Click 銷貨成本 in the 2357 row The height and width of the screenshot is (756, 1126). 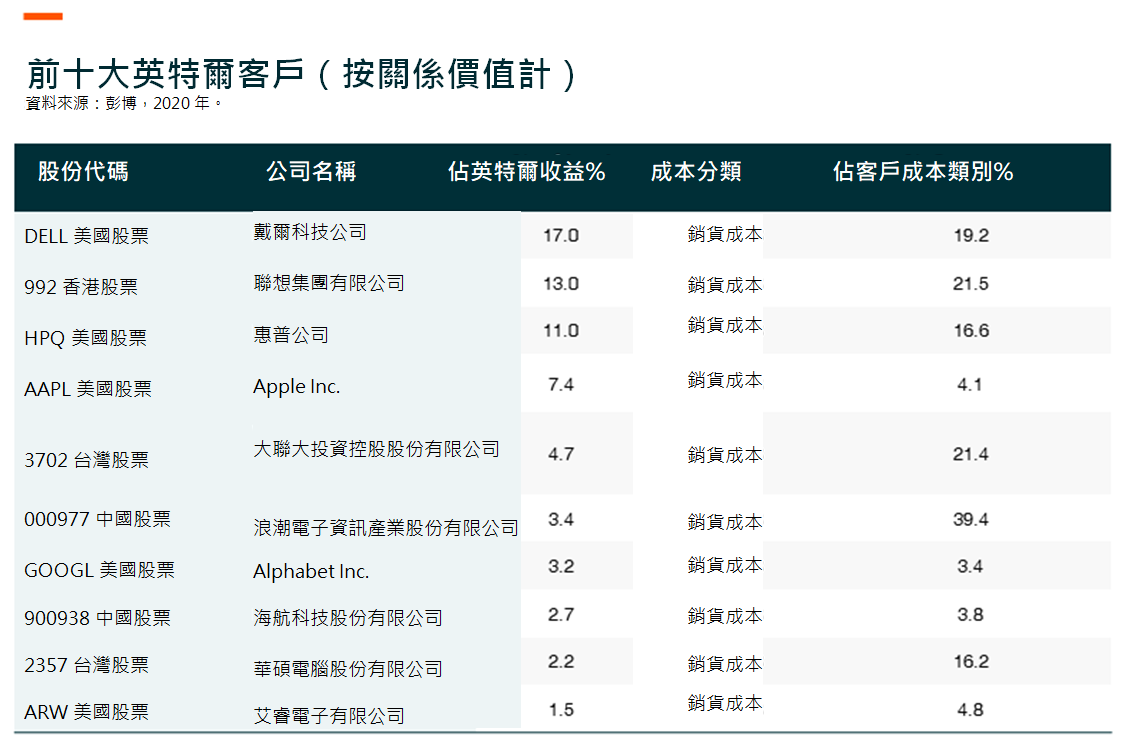[725, 664]
